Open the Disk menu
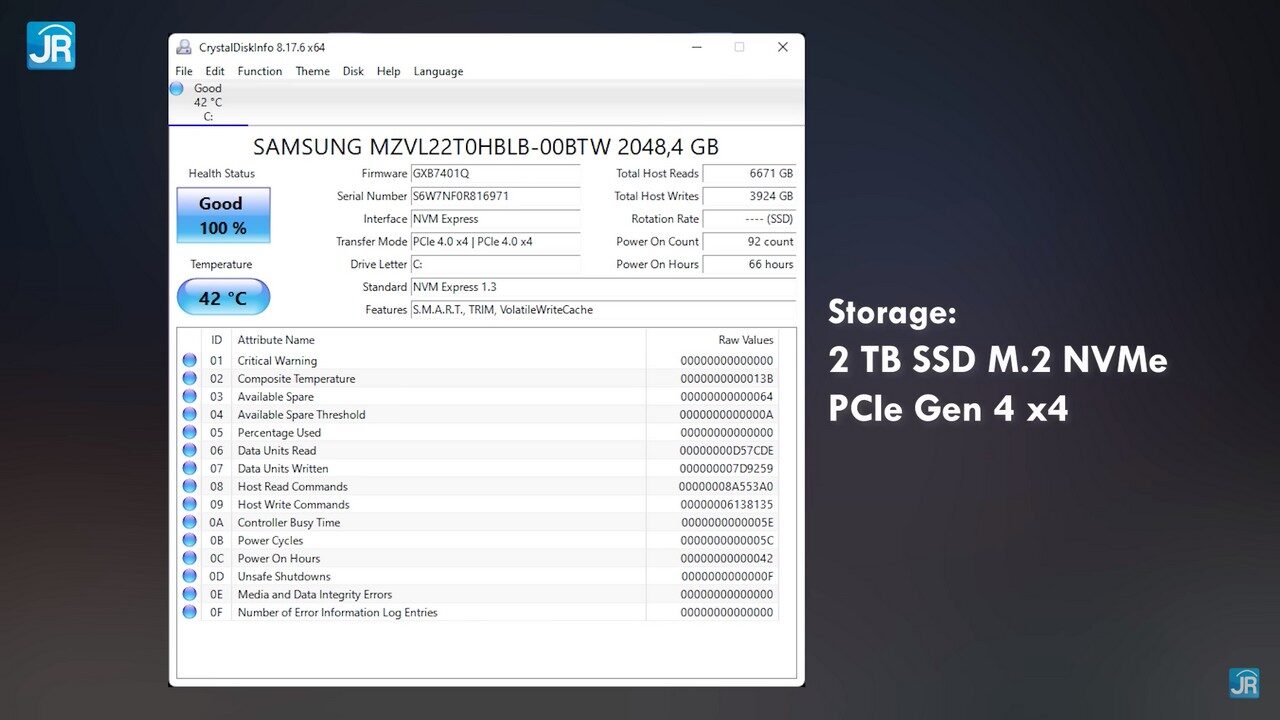1280x720 pixels. 352,71
